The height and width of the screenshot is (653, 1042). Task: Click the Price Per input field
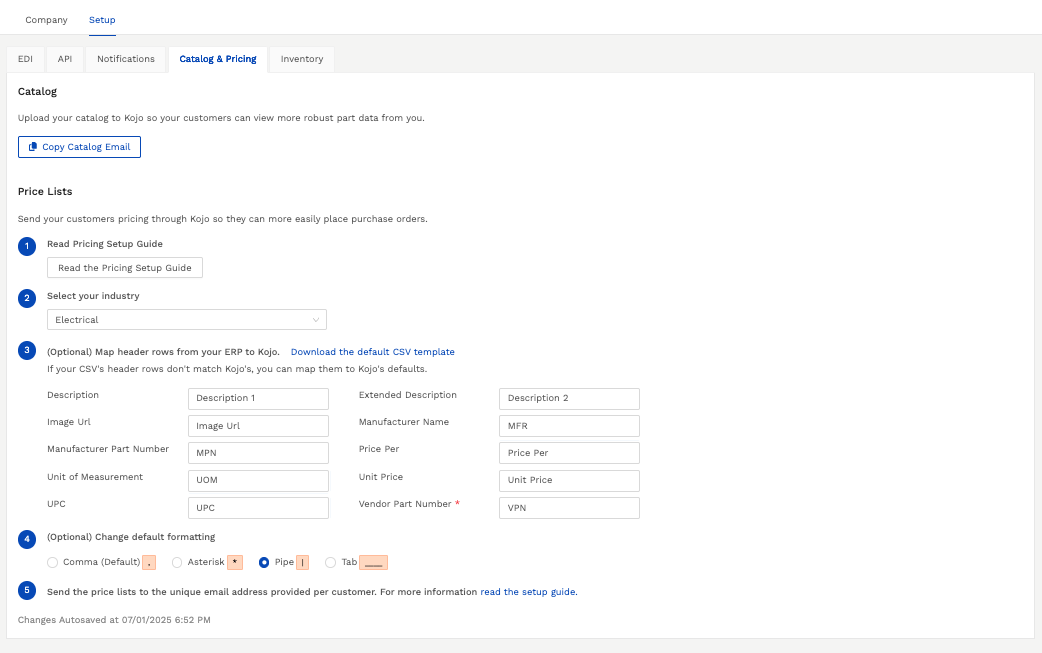pos(570,453)
